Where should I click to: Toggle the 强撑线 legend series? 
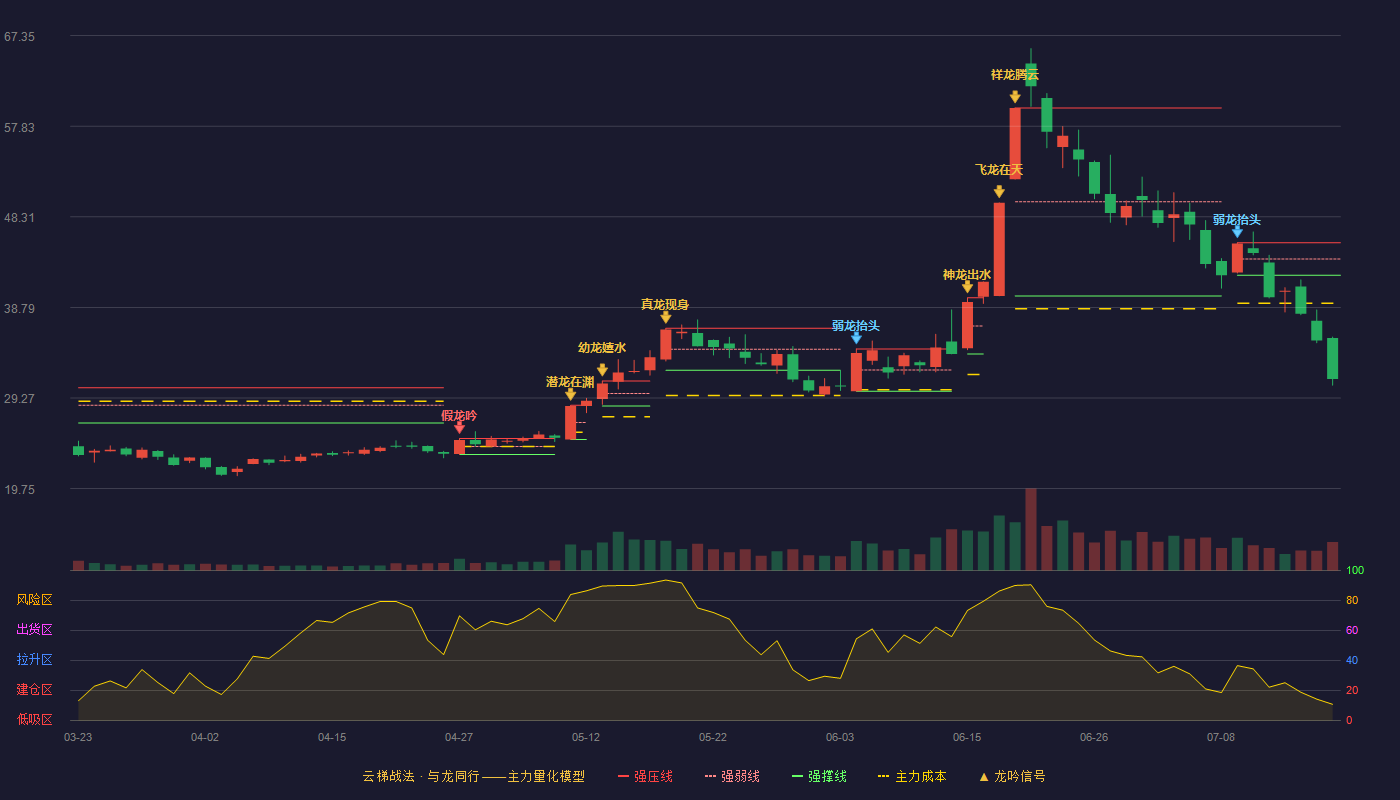(x=819, y=776)
